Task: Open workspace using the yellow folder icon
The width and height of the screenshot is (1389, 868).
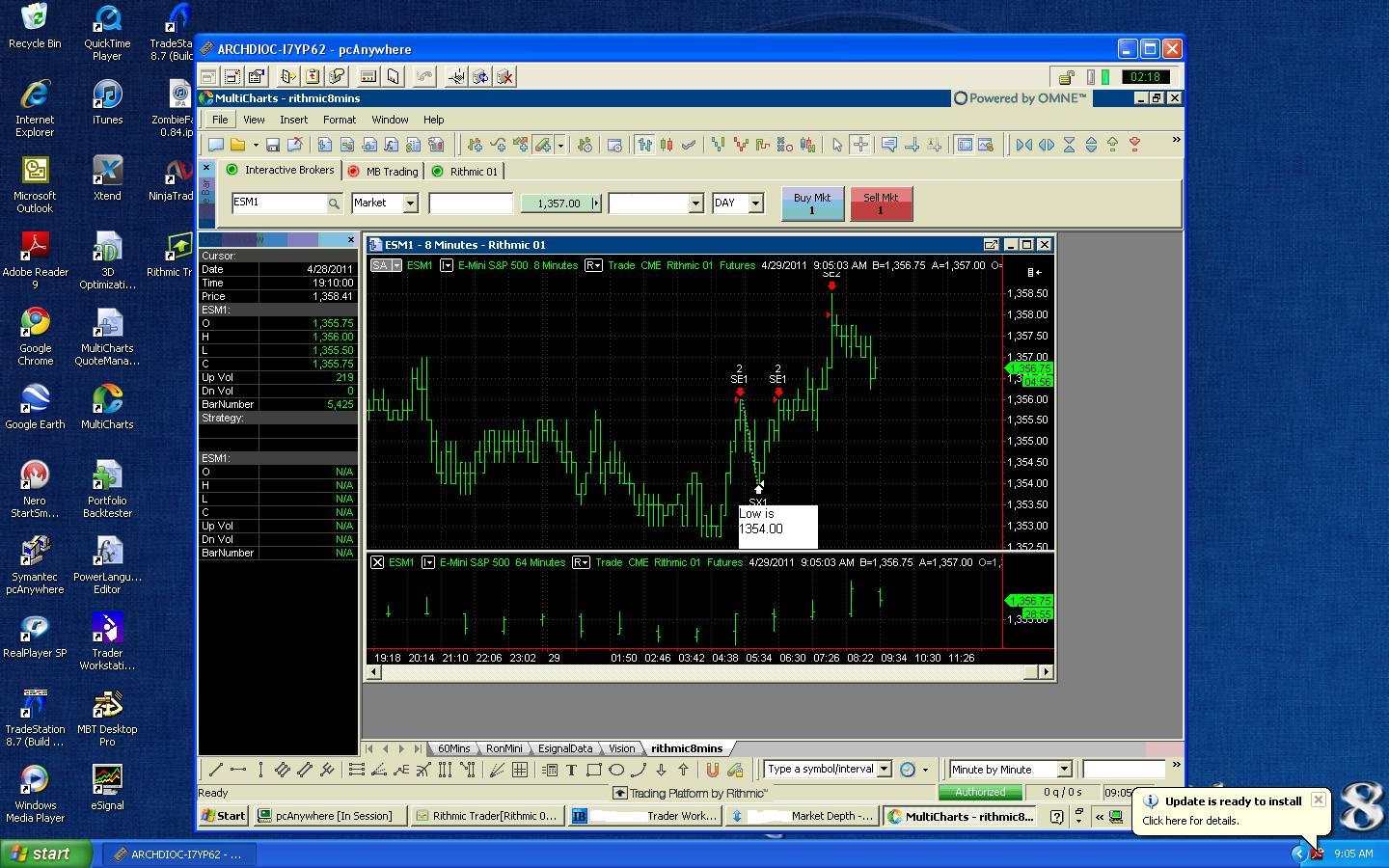Action: point(237,145)
